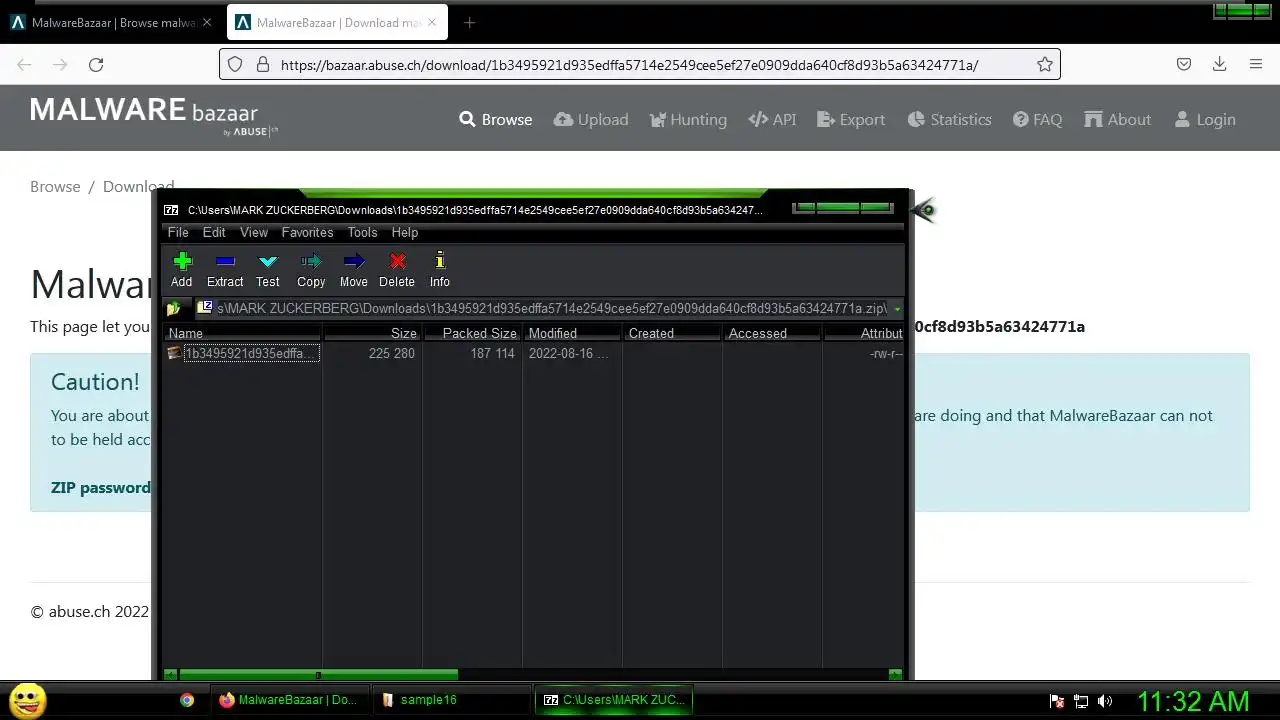
Task: Click the MALWARE bazaar site logo
Action: pyautogui.click(x=154, y=116)
